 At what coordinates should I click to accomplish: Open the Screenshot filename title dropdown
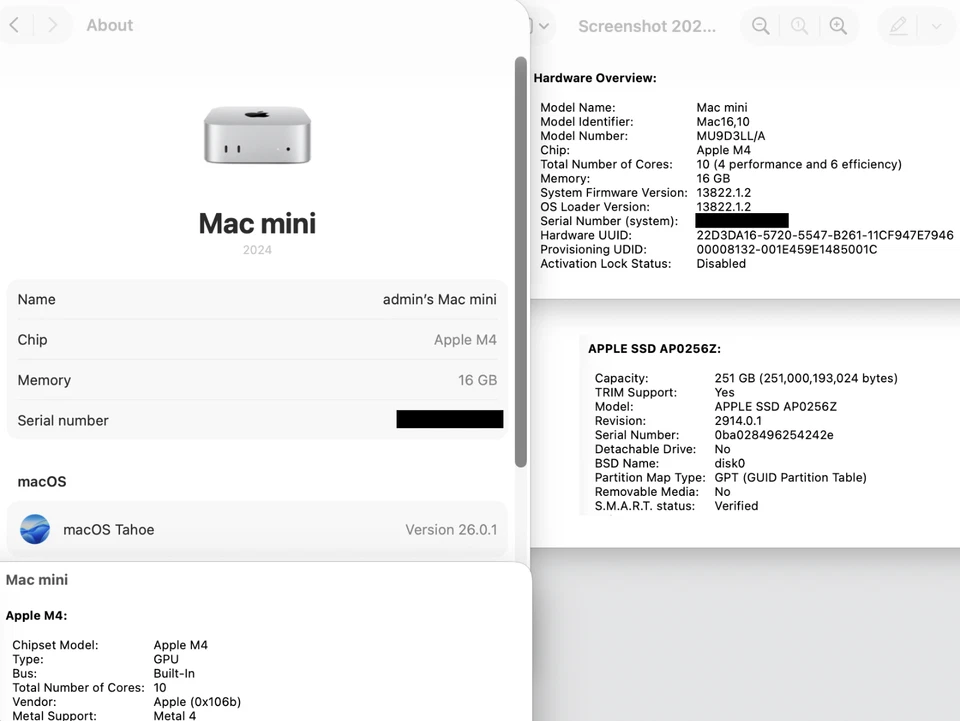[646, 26]
